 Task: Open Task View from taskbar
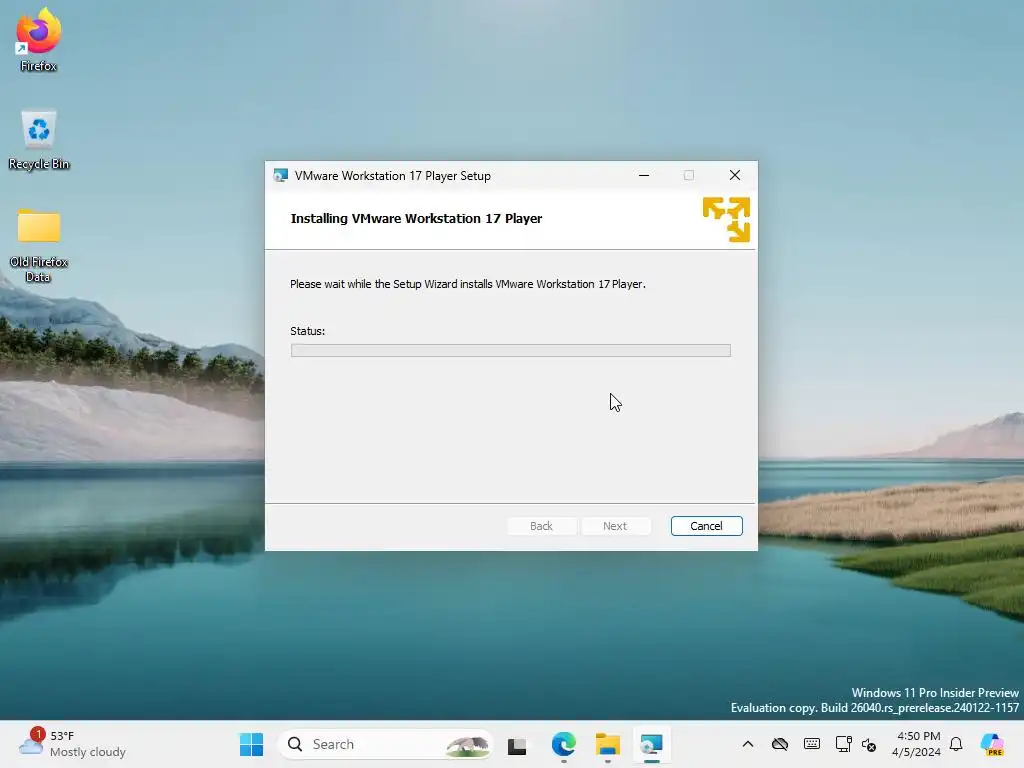click(517, 744)
